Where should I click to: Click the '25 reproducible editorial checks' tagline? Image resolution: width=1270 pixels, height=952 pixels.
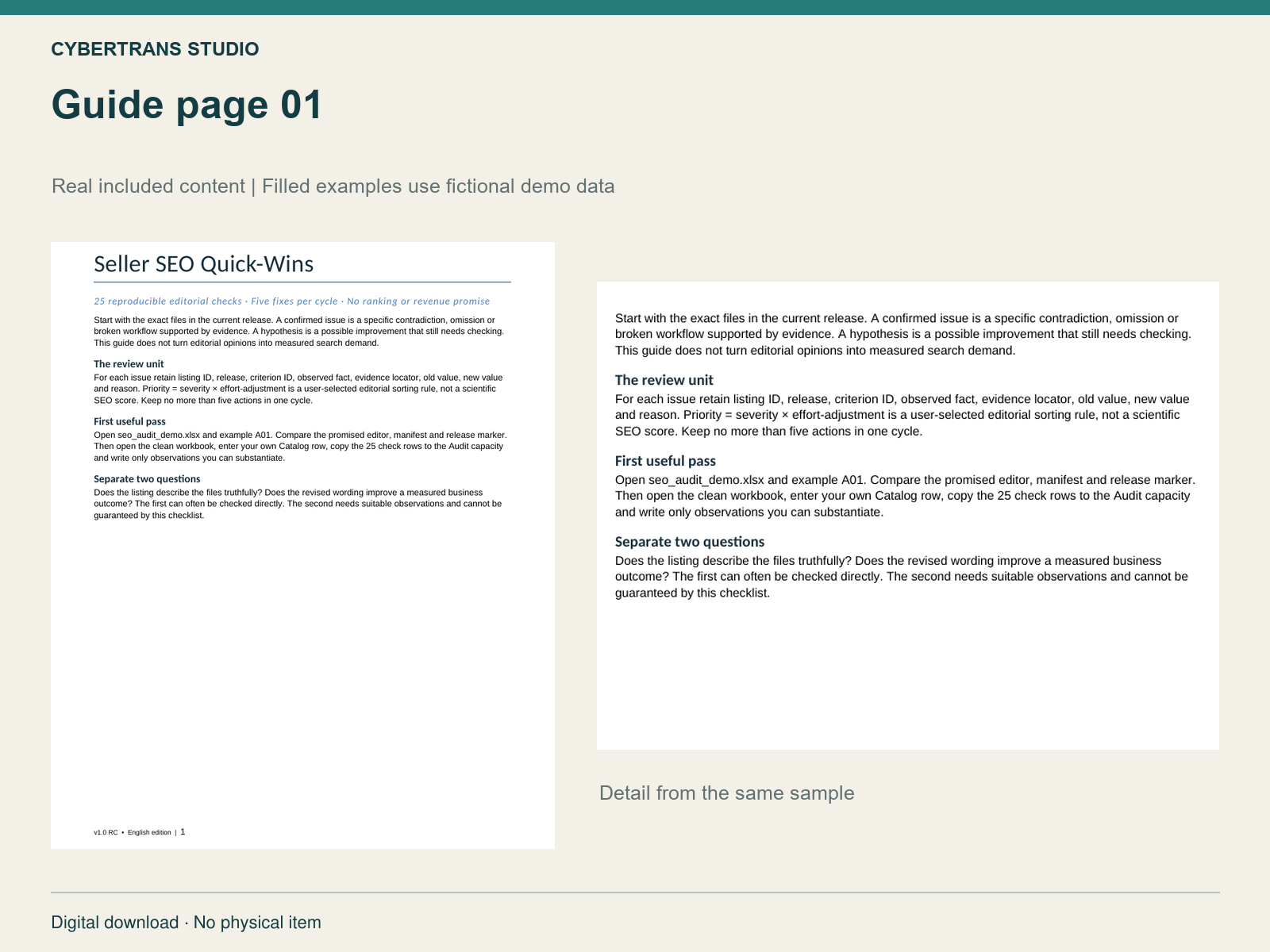click(x=291, y=301)
